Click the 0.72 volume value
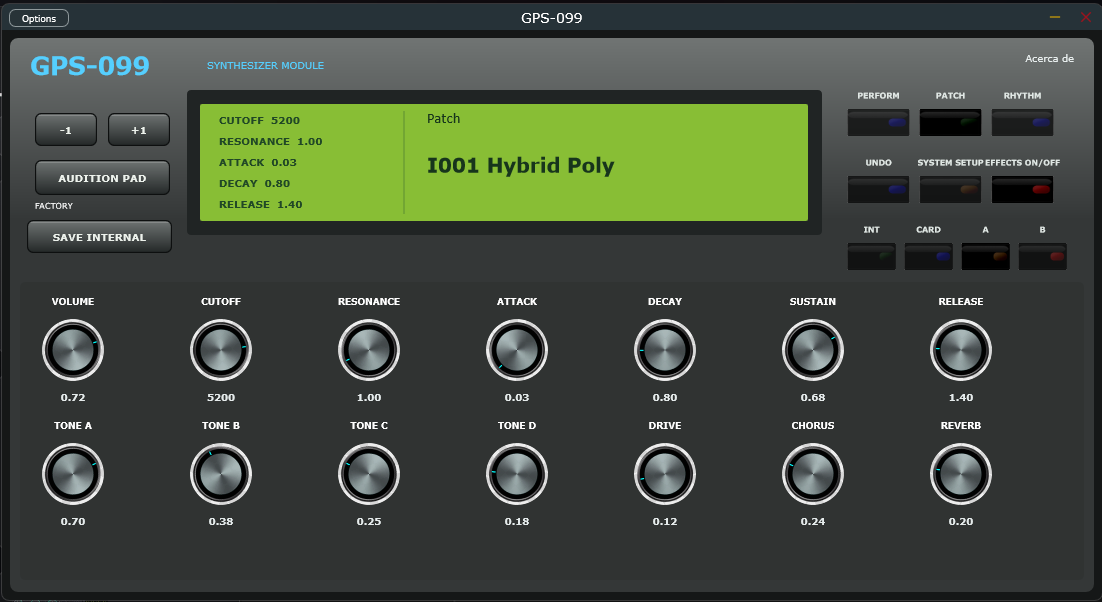 pos(73,398)
